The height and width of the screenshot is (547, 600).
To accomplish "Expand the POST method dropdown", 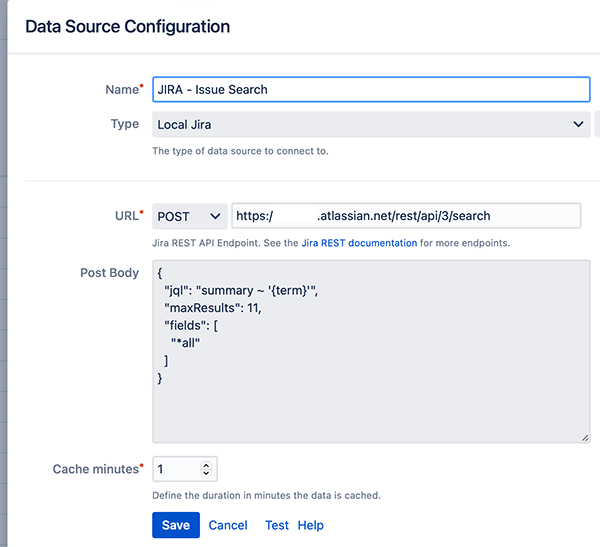I will point(189,216).
